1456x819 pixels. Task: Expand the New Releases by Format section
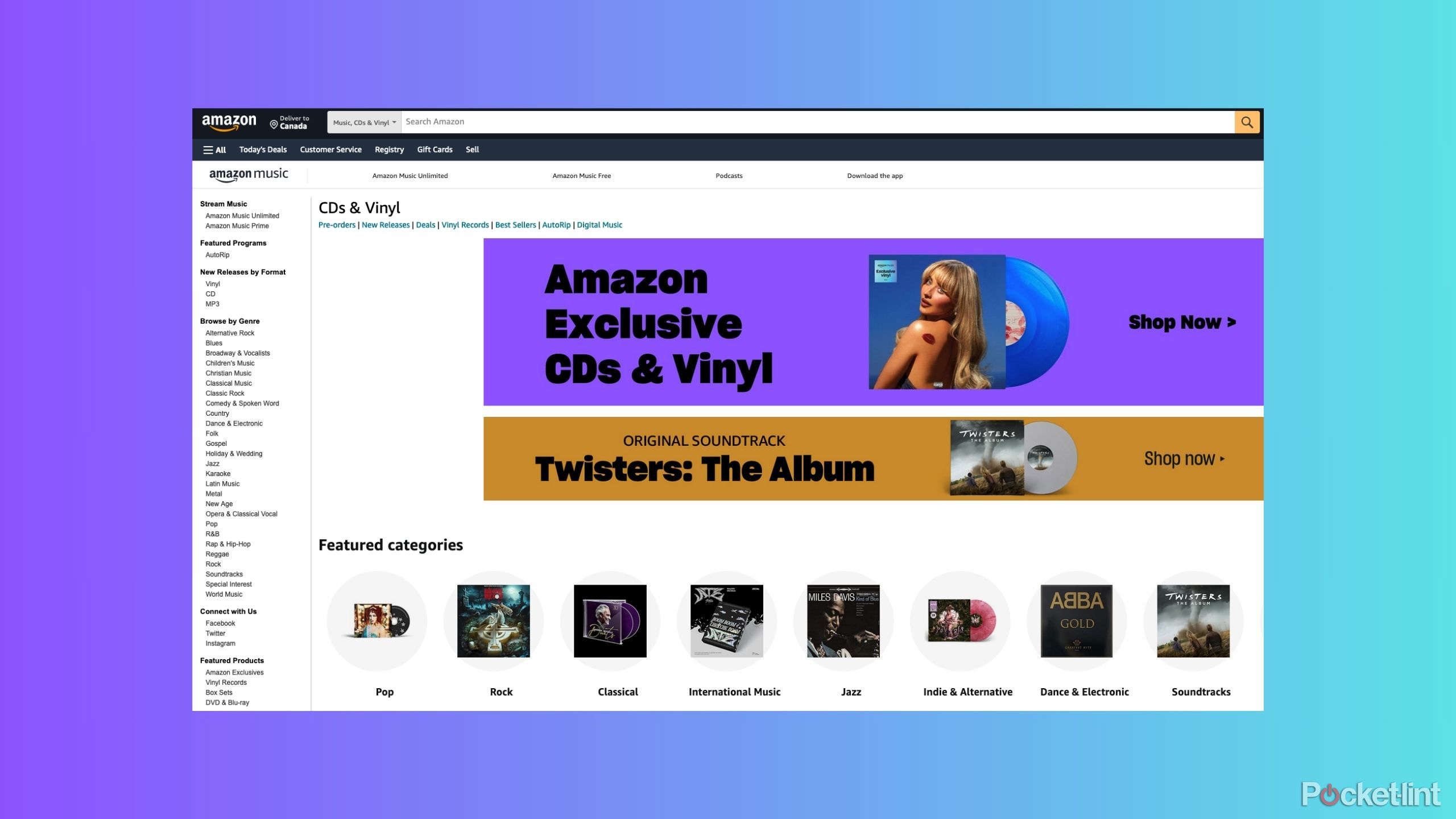coord(242,271)
